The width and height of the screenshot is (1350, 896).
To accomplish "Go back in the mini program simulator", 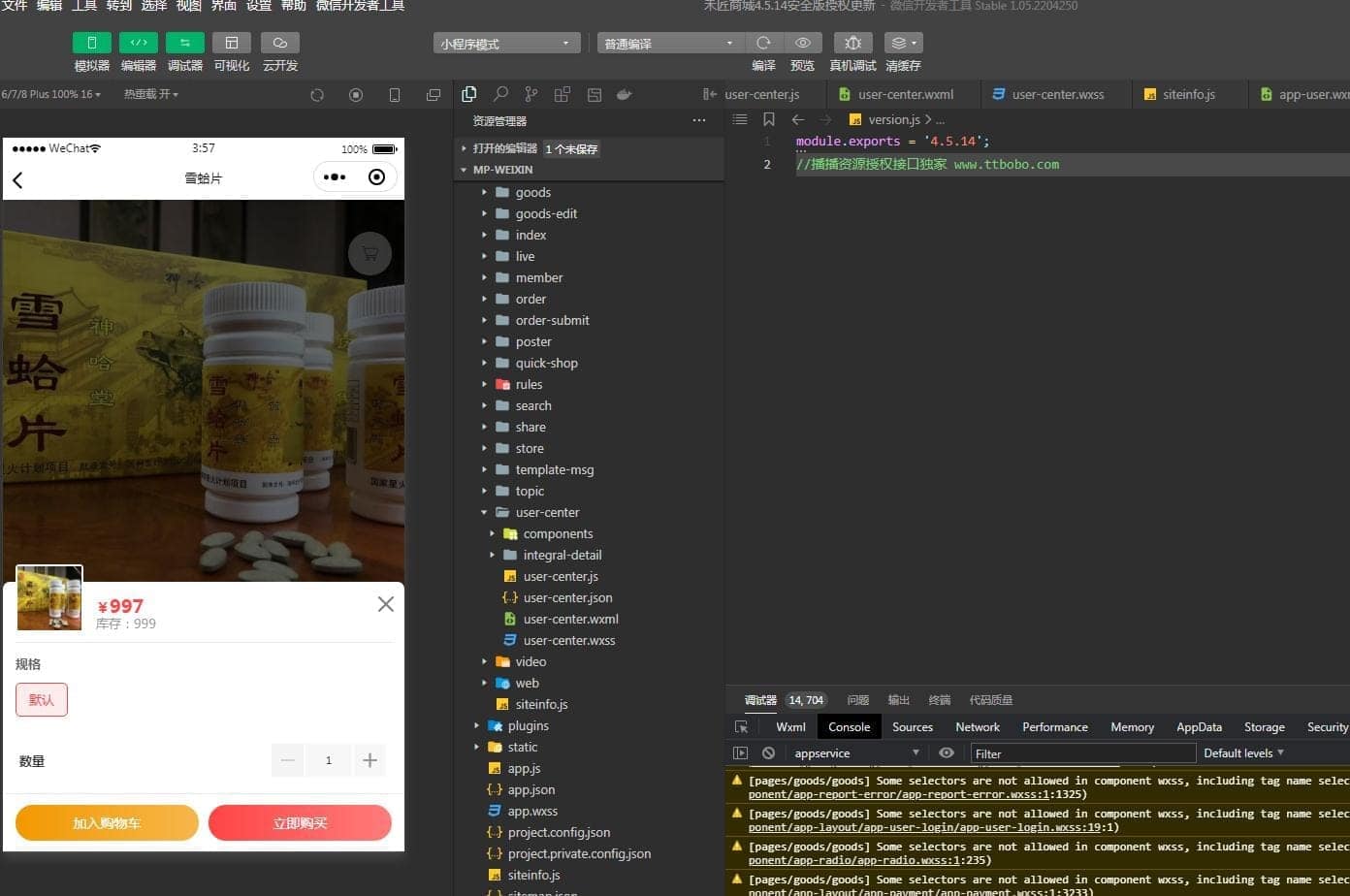I will click(x=17, y=179).
